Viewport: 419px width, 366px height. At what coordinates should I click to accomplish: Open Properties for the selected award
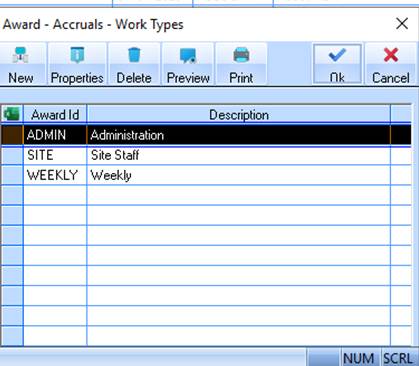(x=77, y=64)
